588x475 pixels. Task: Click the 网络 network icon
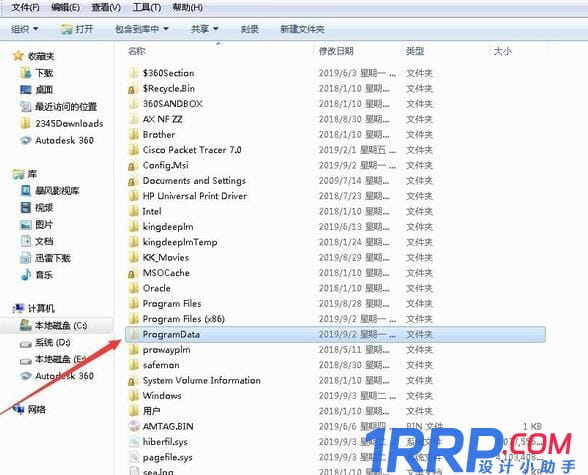(18, 409)
